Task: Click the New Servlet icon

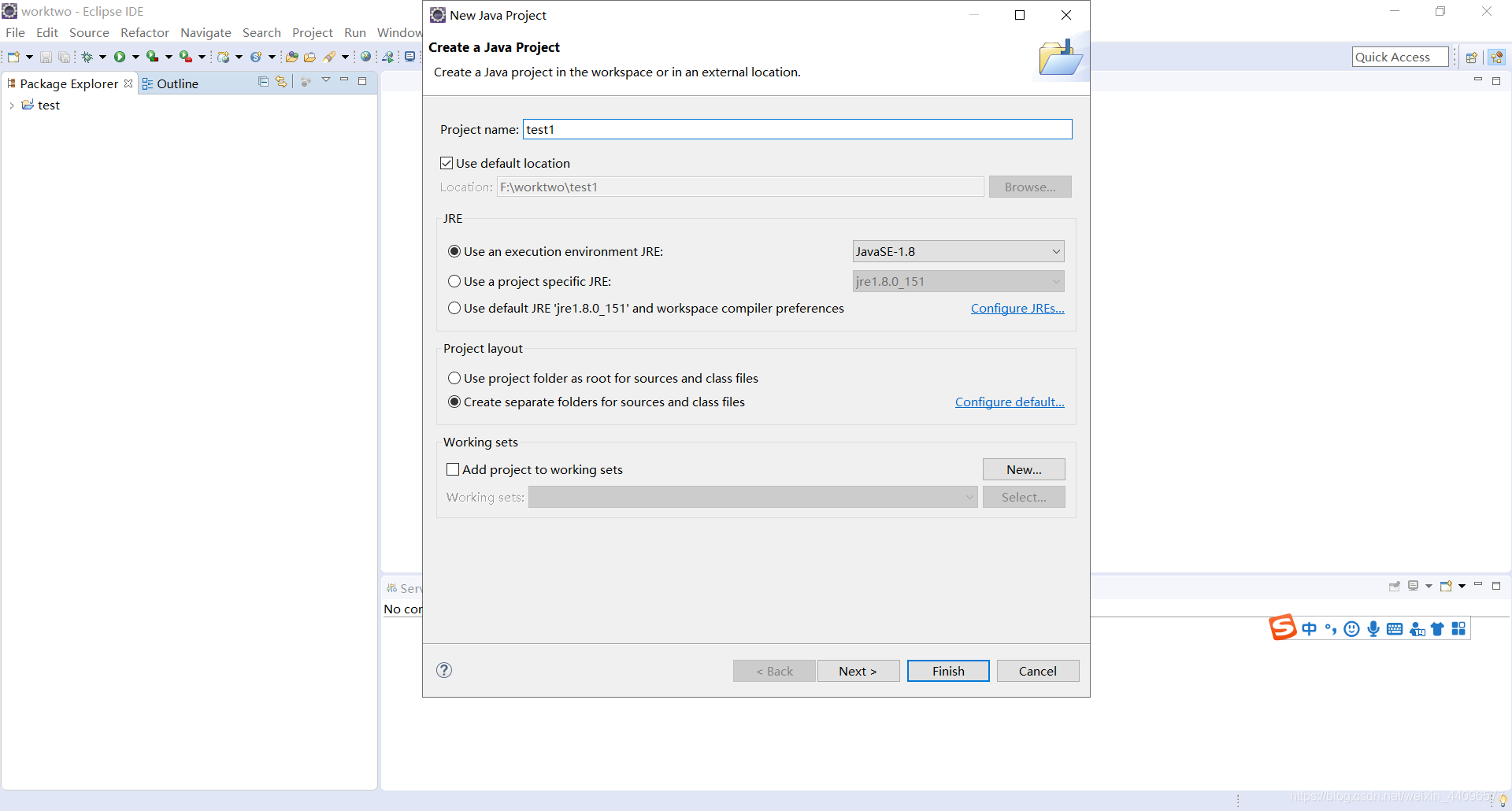Action: [256, 57]
